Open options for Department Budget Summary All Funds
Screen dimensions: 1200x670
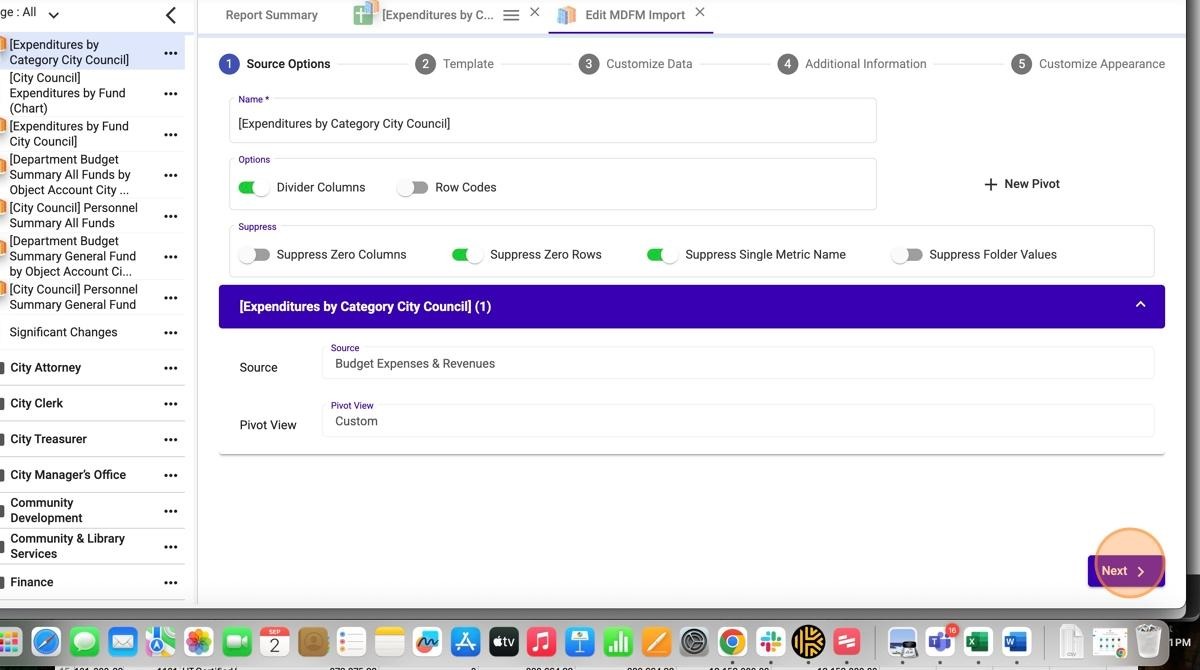pos(171,175)
